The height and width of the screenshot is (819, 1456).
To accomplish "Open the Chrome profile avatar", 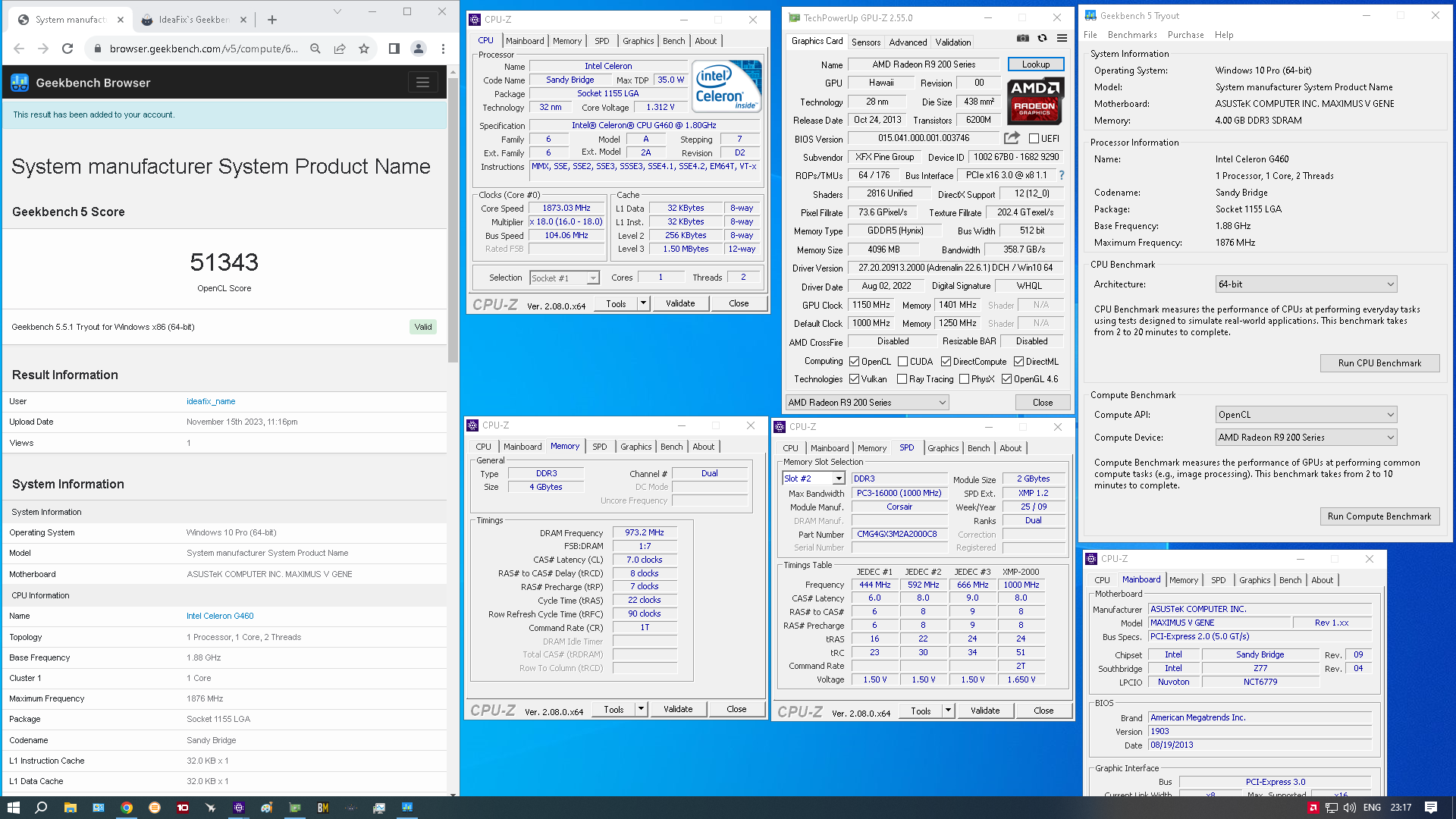I will point(418,49).
